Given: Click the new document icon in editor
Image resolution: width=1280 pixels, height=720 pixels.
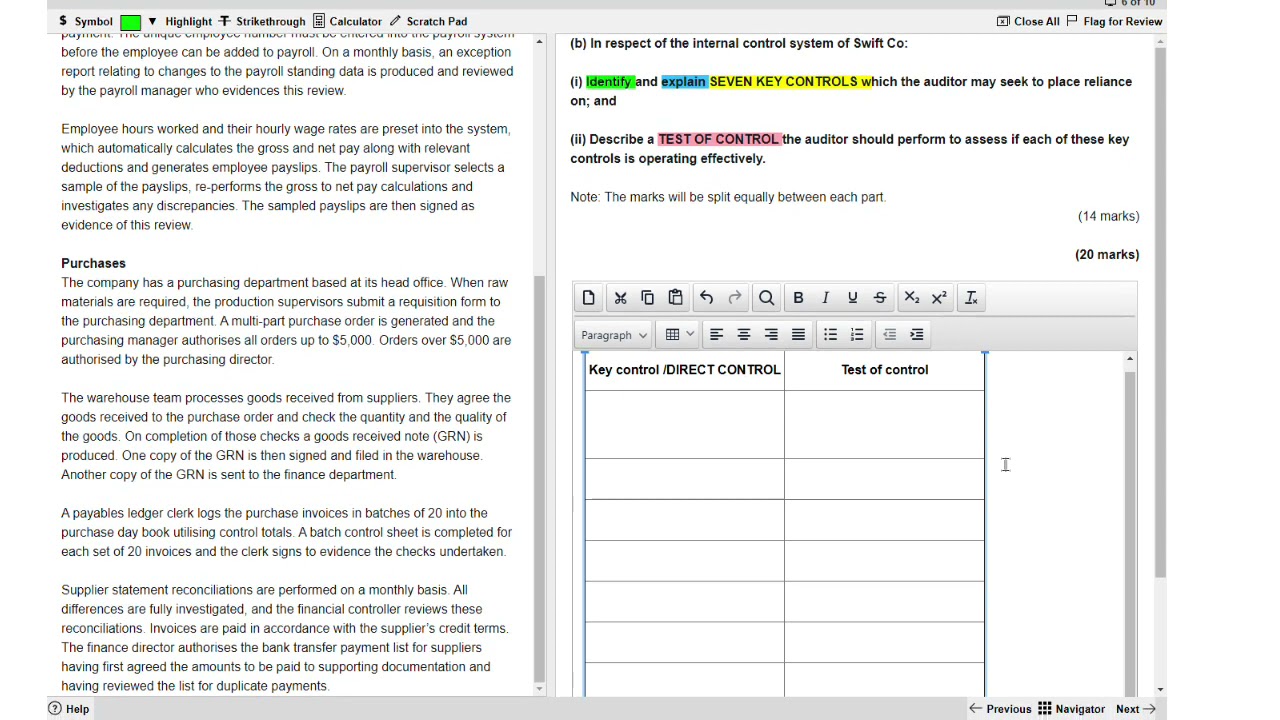Looking at the screenshot, I should [x=589, y=298].
